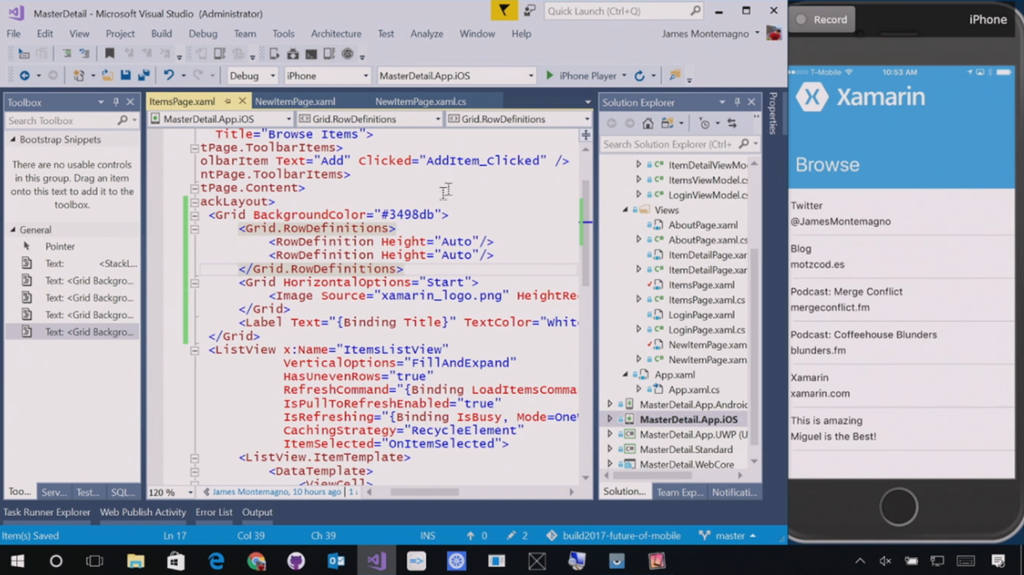Click Pending Changes Filter clock icon

coord(704,123)
